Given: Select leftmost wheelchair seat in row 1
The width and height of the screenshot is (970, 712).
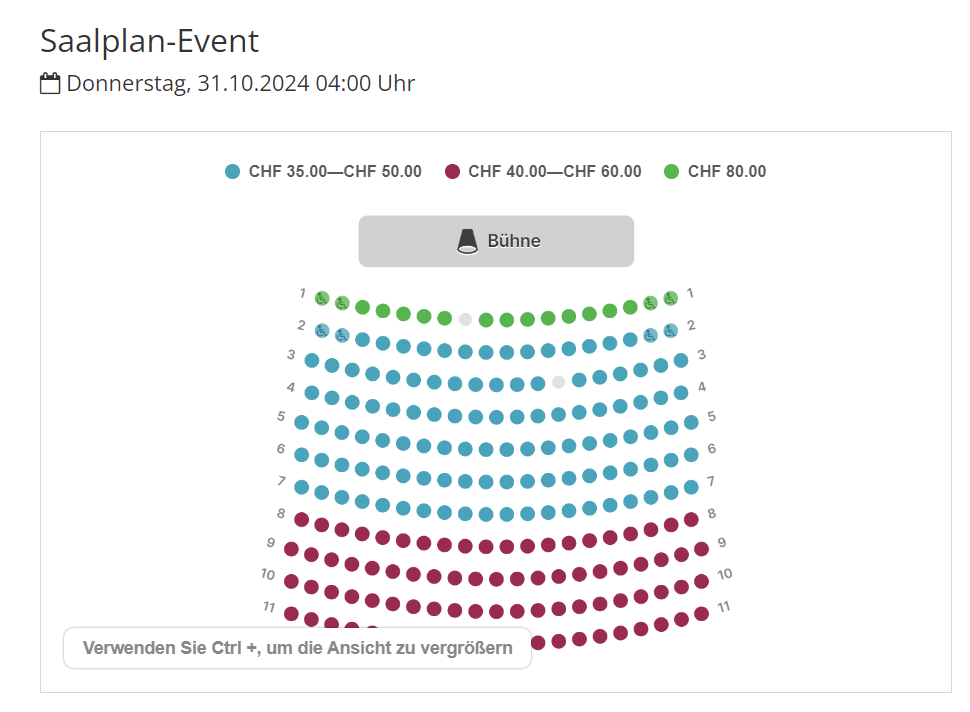Looking at the screenshot, I should click(322, 299).
